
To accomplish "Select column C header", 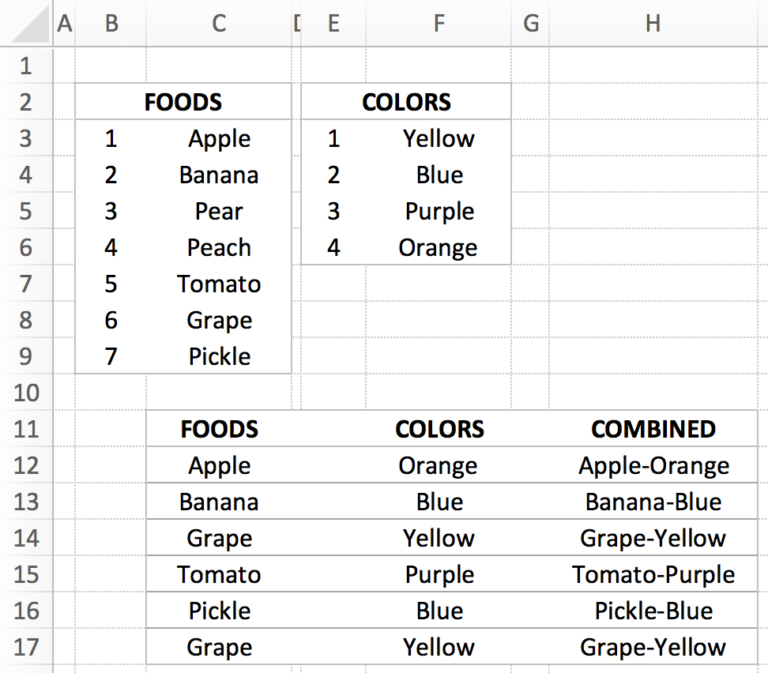I will [x=219, y=23].
